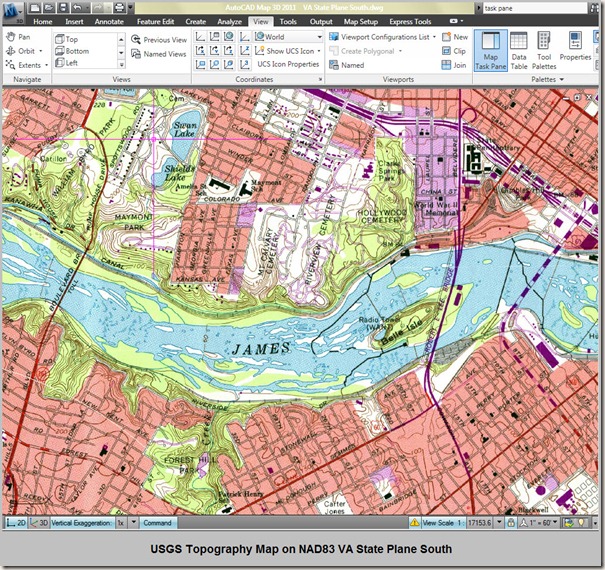The image size is (605, 570).
Task: Click the task pane search input field
Action: [x=535, y=8]
